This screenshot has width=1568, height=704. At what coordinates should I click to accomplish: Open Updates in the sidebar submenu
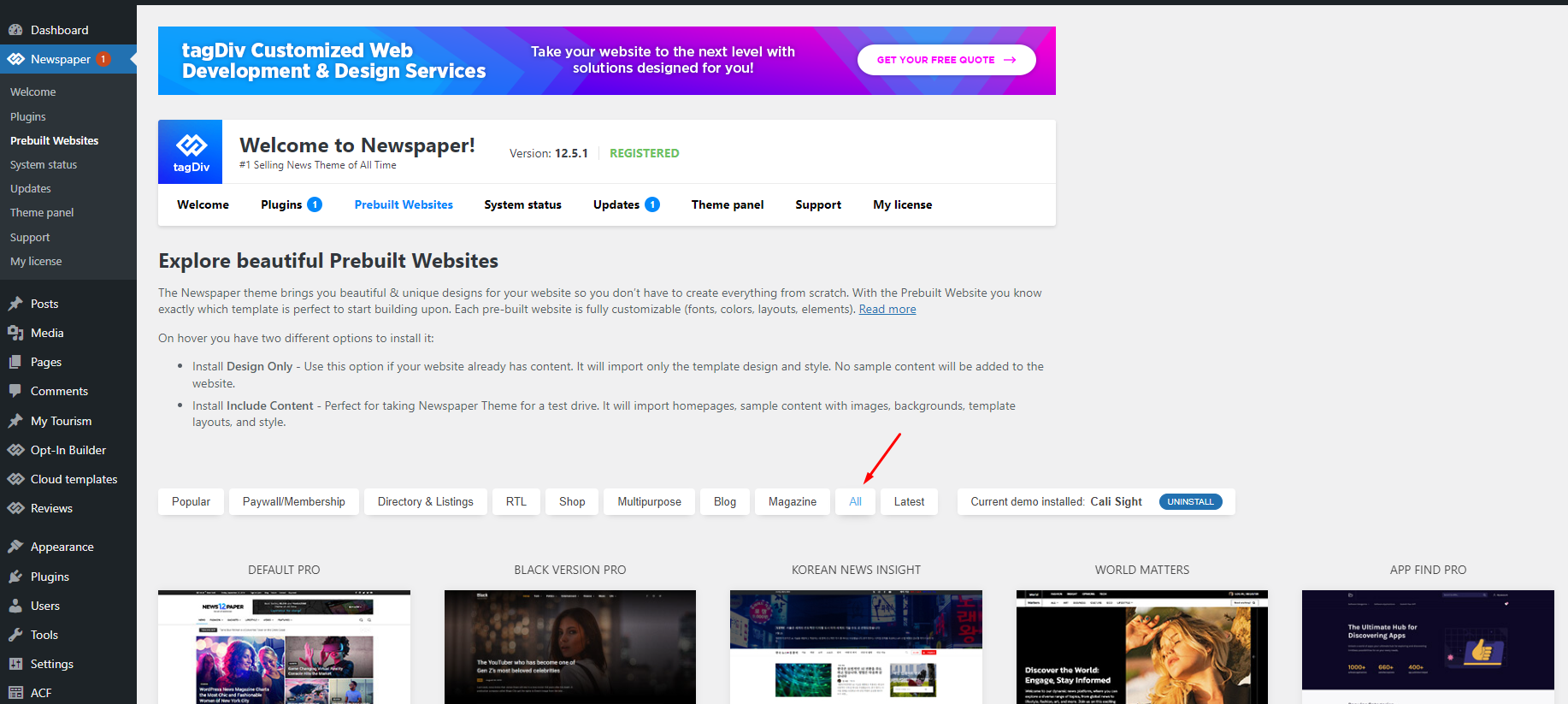tap(31, 188)
